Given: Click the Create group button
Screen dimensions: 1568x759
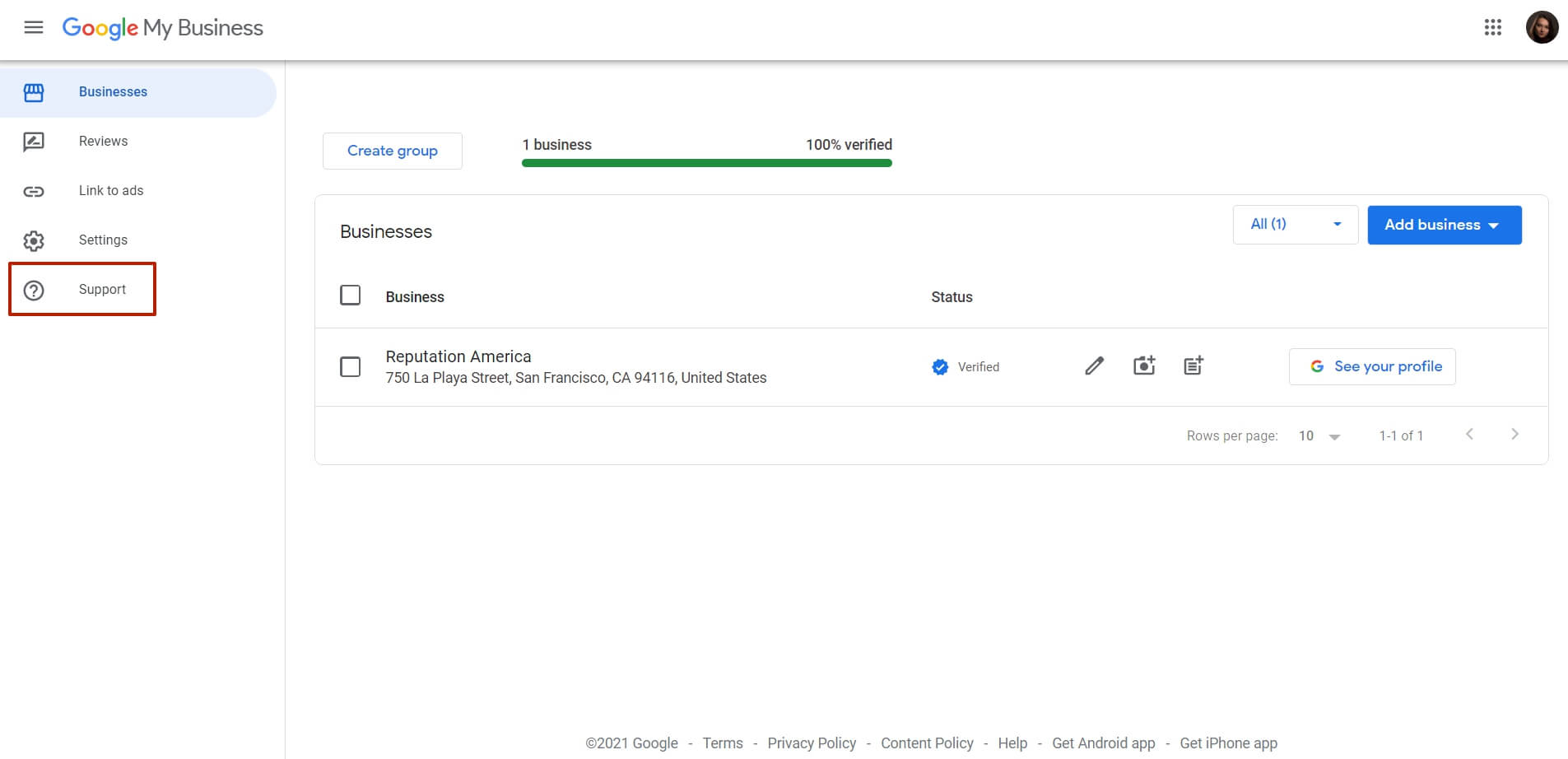Looking at the screenshot, I should tap(393, 151).
